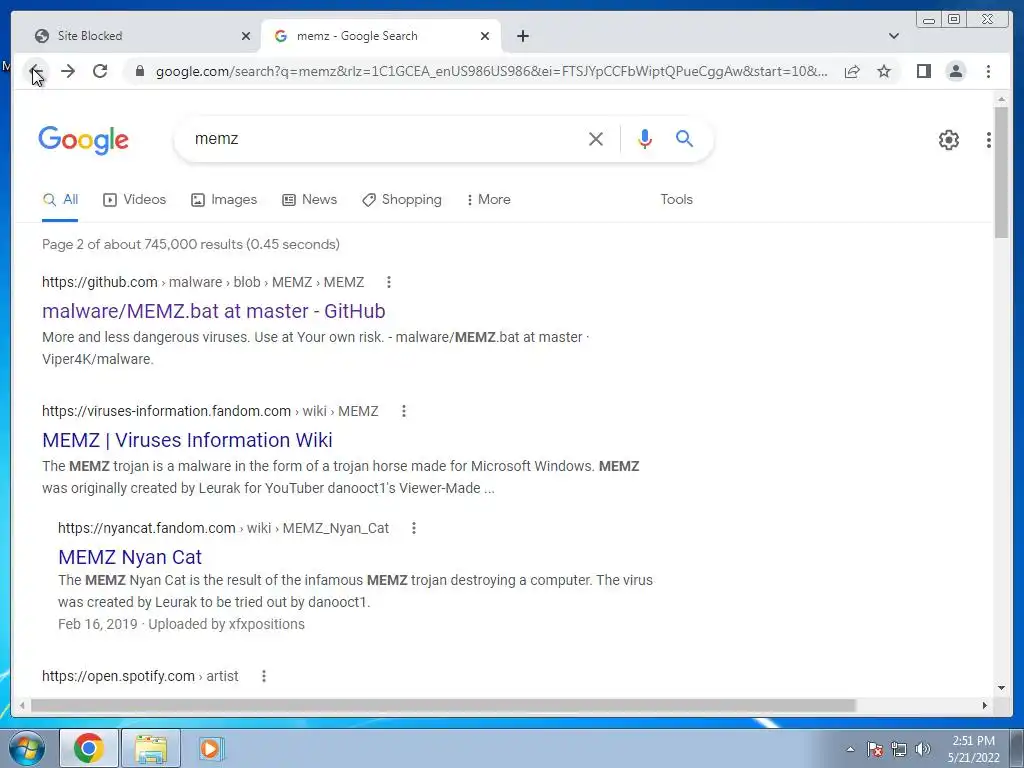
Task: Click the open.spotify.com URL breadcrumb
Action: tap(140, 676)
